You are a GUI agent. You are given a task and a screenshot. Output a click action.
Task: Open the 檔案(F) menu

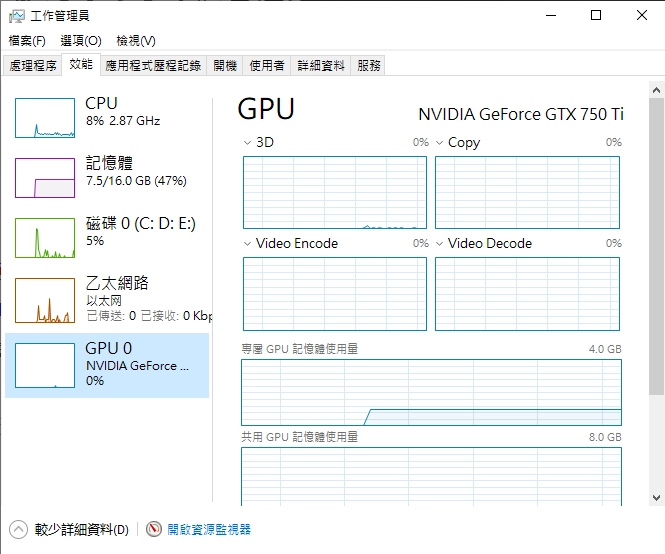[x=27, y=41]
